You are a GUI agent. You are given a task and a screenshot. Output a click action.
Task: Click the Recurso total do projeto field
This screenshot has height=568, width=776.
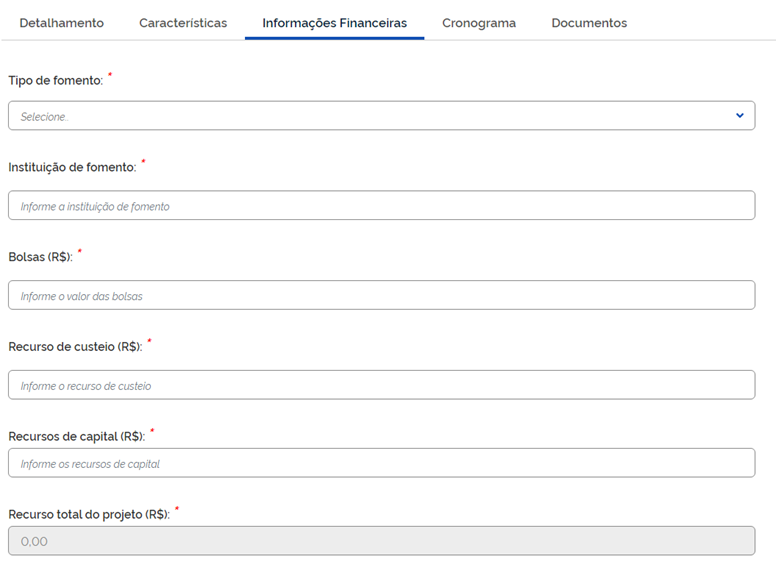381,541
